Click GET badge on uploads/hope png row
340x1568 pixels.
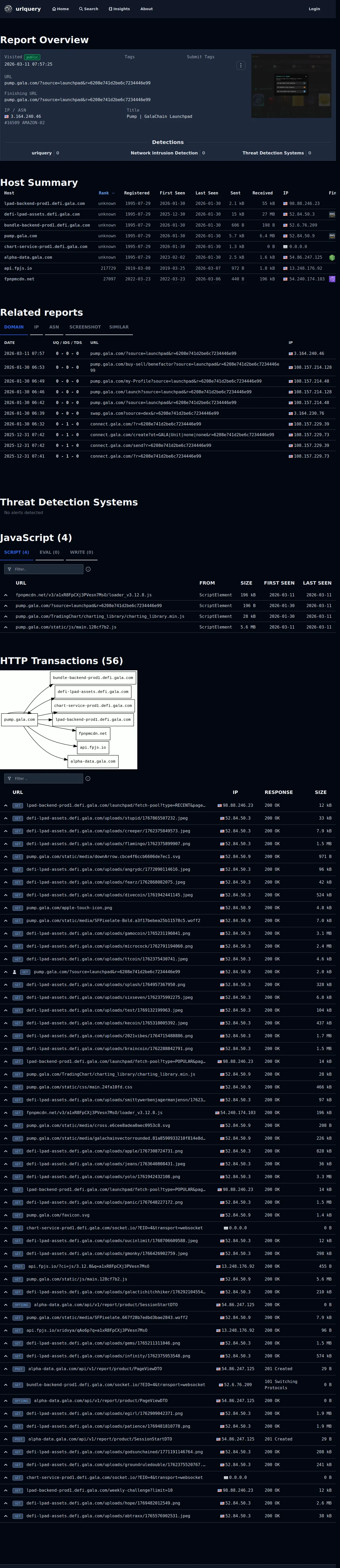(18, 1503)
